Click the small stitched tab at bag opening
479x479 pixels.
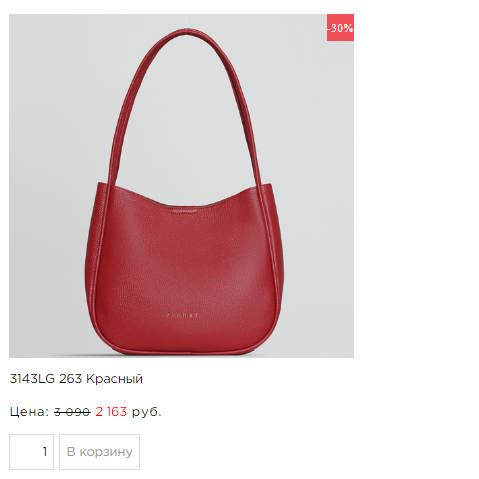(x=184, y=211)
